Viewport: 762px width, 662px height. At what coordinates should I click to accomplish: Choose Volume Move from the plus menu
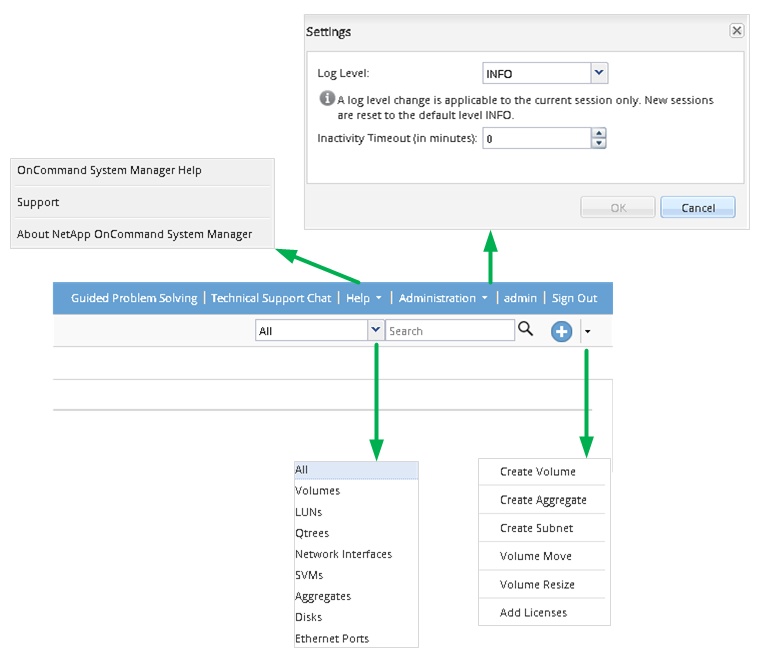(543, 556)
